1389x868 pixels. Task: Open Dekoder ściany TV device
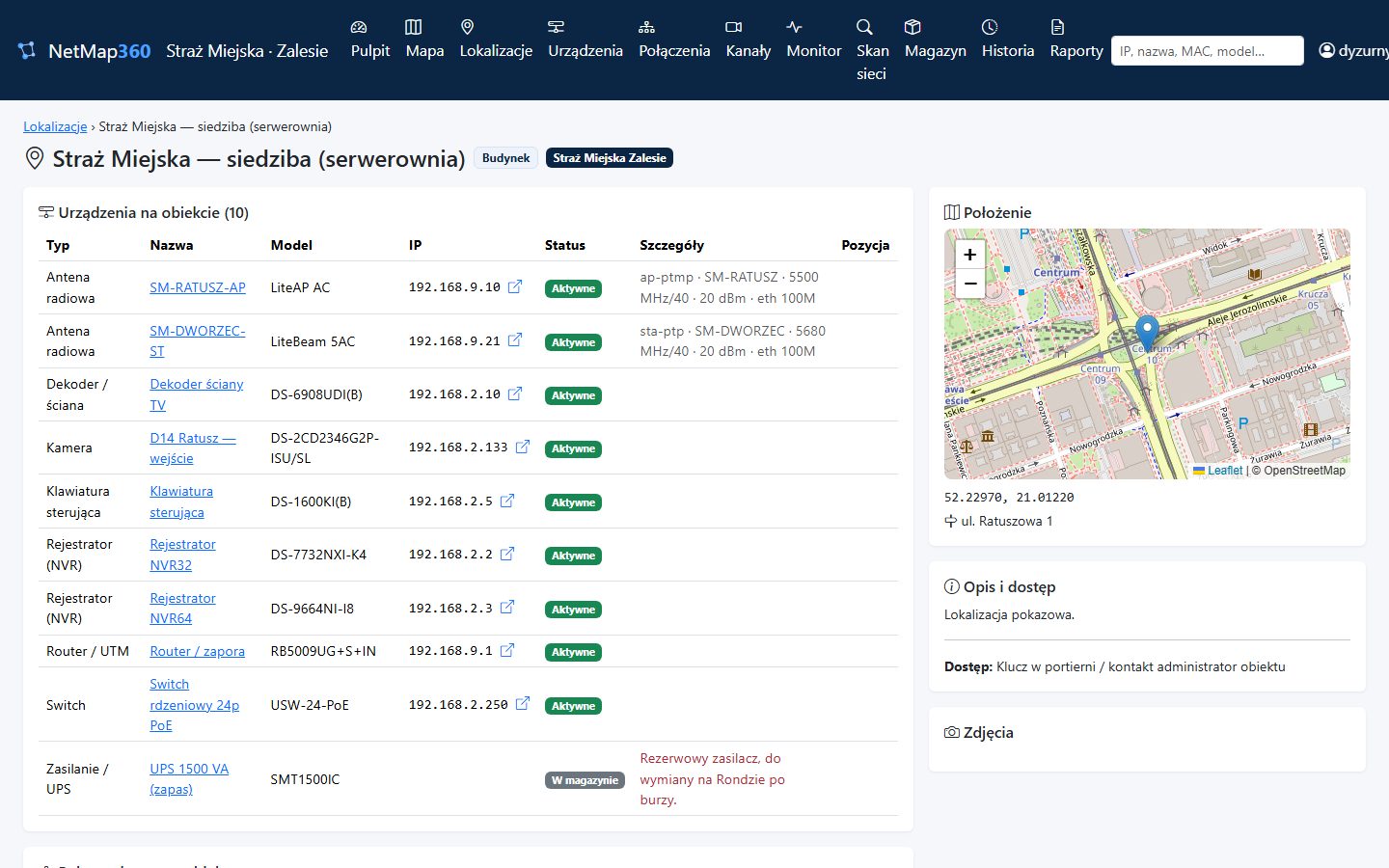click(197, 394)
